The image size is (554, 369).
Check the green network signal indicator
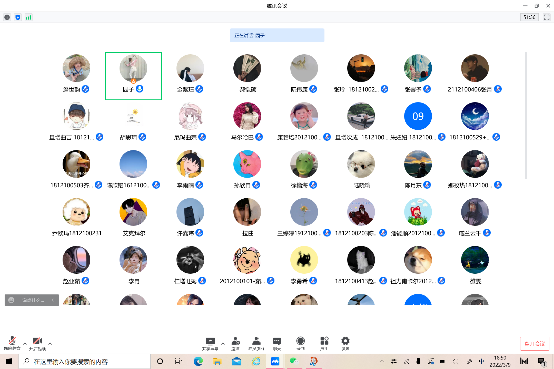coord(29,17)
